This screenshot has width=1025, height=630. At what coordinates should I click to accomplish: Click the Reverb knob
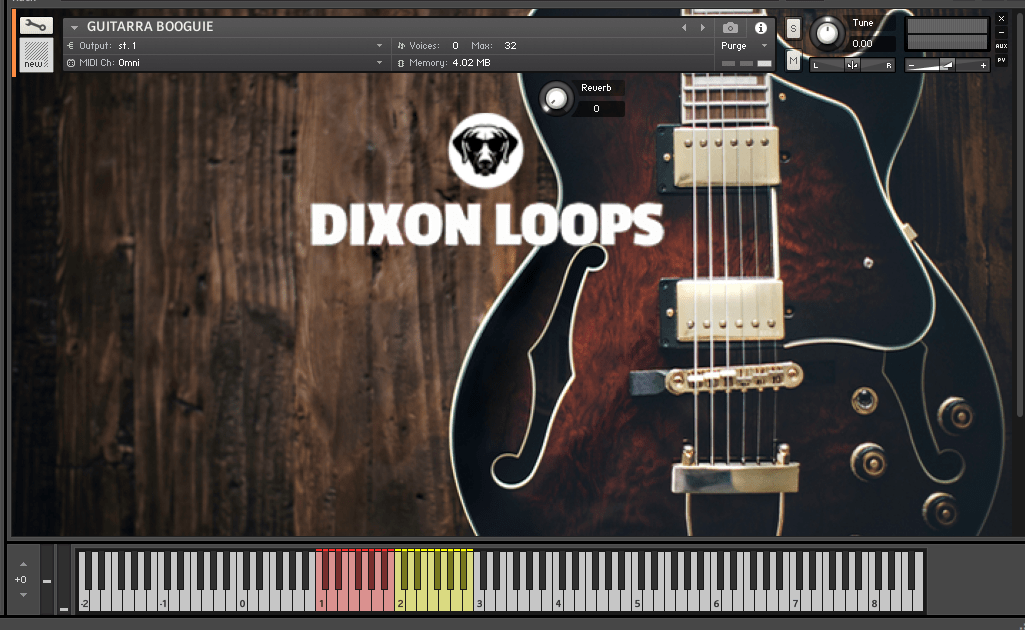click(x=556, y=98)
